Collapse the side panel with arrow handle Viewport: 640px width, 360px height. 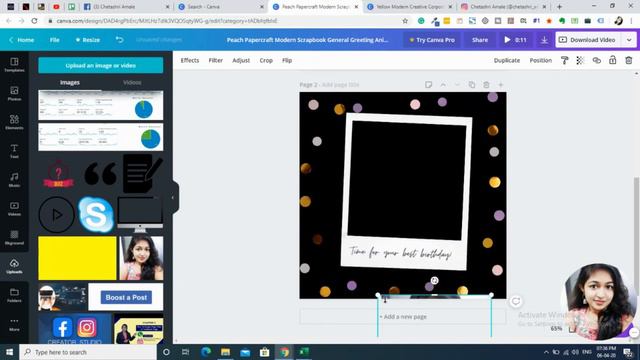174,198
